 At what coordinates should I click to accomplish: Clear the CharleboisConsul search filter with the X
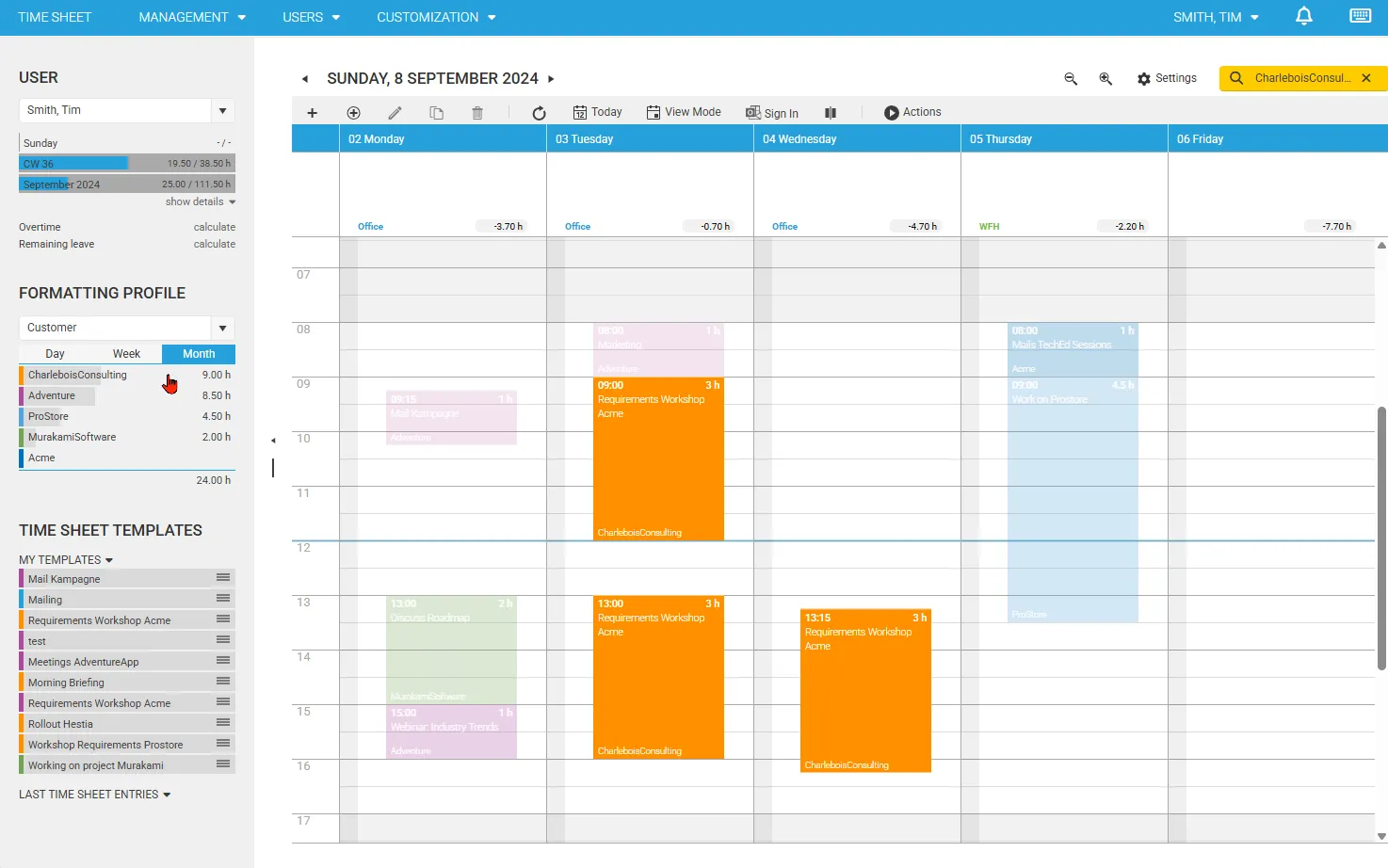[x=1366, y=78]
